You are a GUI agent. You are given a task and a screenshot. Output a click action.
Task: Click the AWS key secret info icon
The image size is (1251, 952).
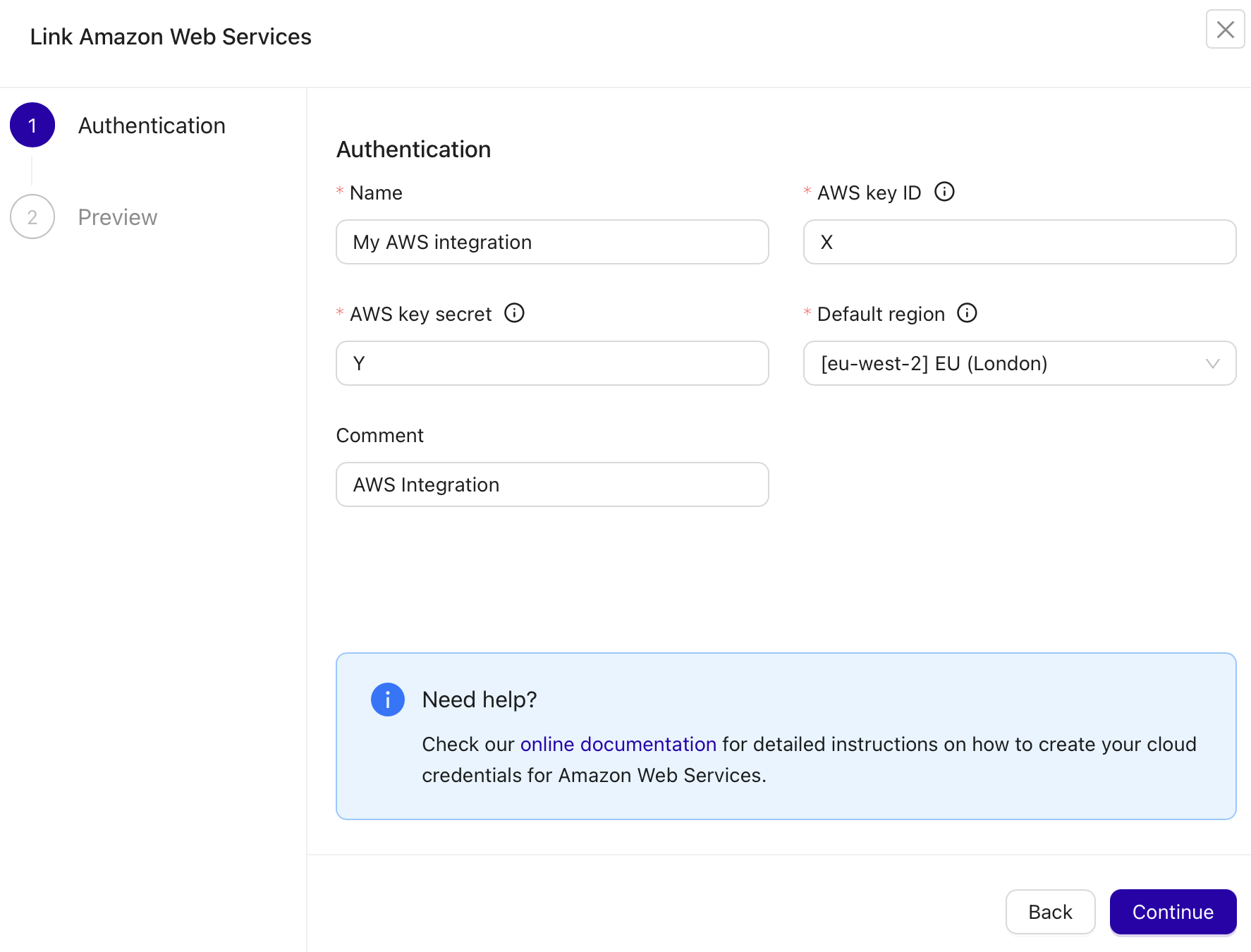point(515,313)
